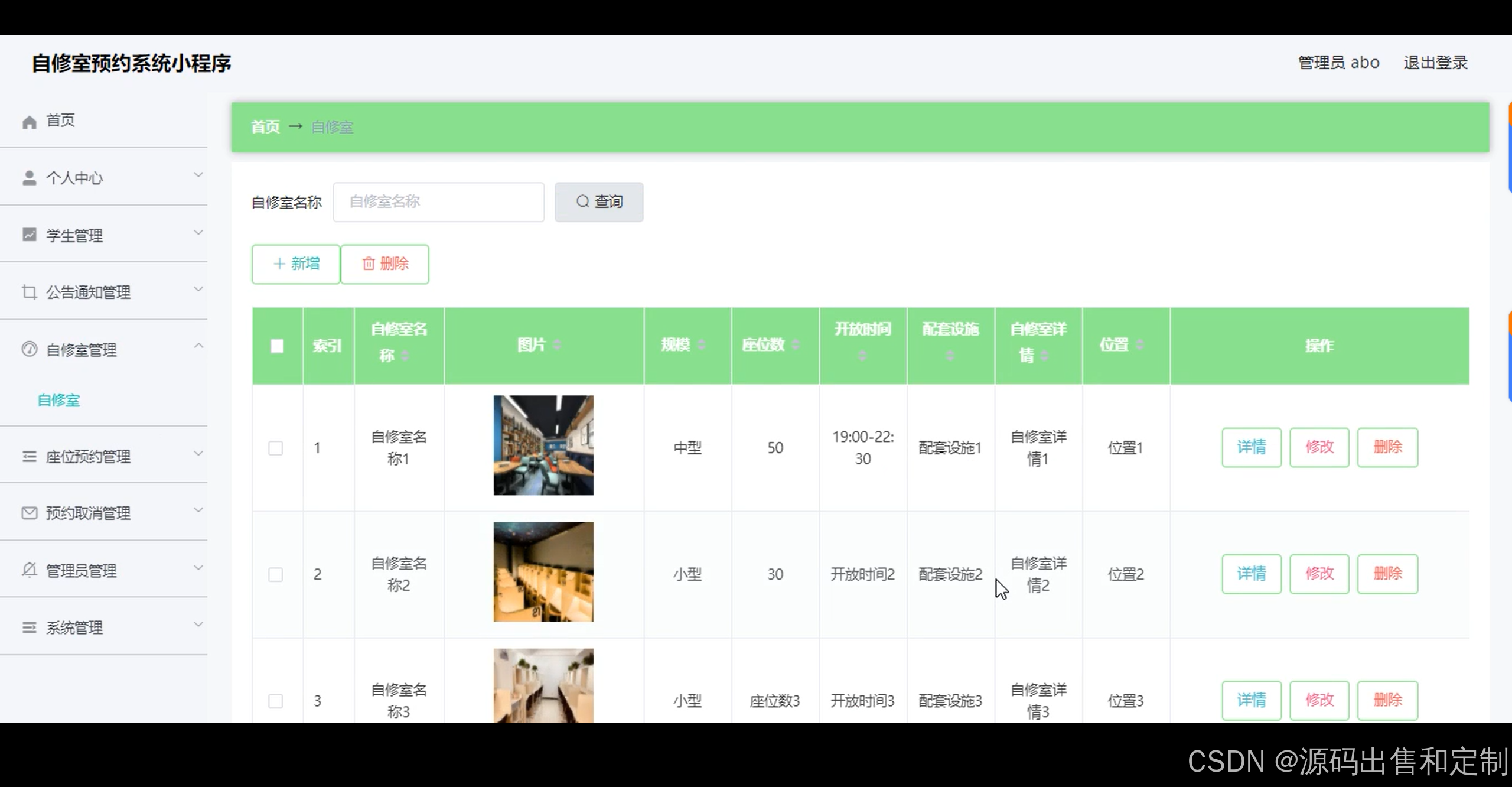Toggle the select-all checkbox in table header
Screen dimensions: 1512x787
277,346
